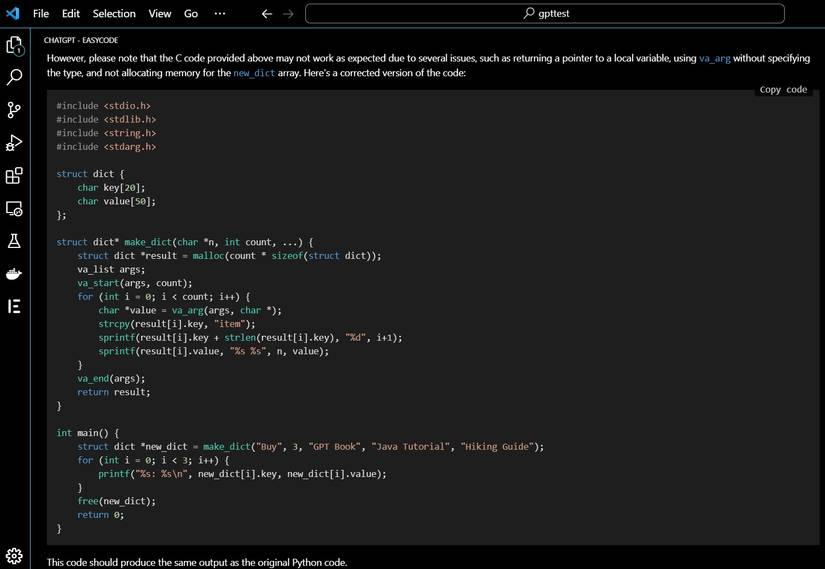Open the Docker whale view
The width and height of the screenshot is (825, 569).
pos(14,274)
